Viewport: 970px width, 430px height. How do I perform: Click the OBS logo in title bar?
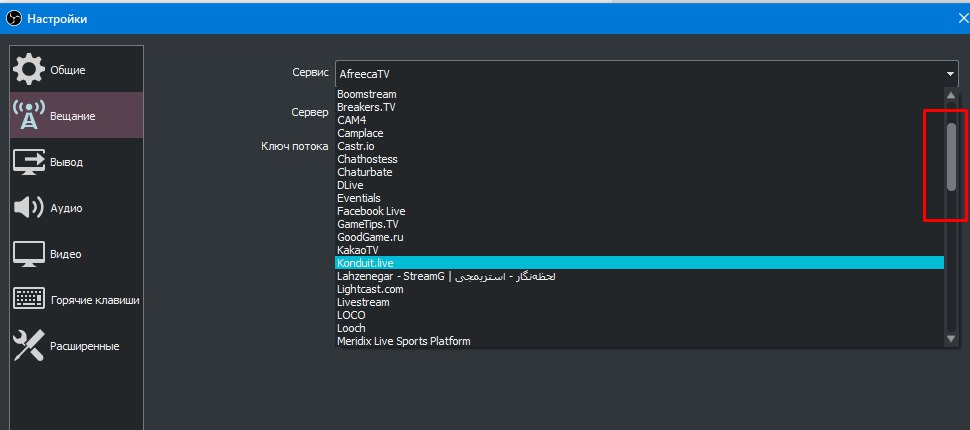14,19
